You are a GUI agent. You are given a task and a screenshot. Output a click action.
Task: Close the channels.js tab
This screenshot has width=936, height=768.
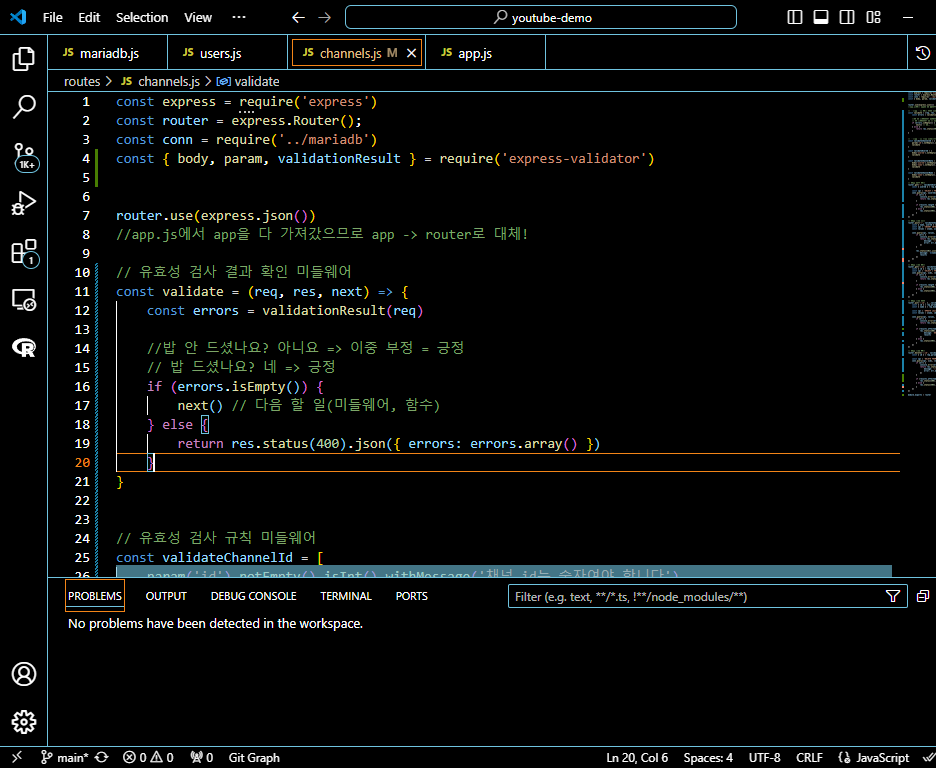[411, 53]
